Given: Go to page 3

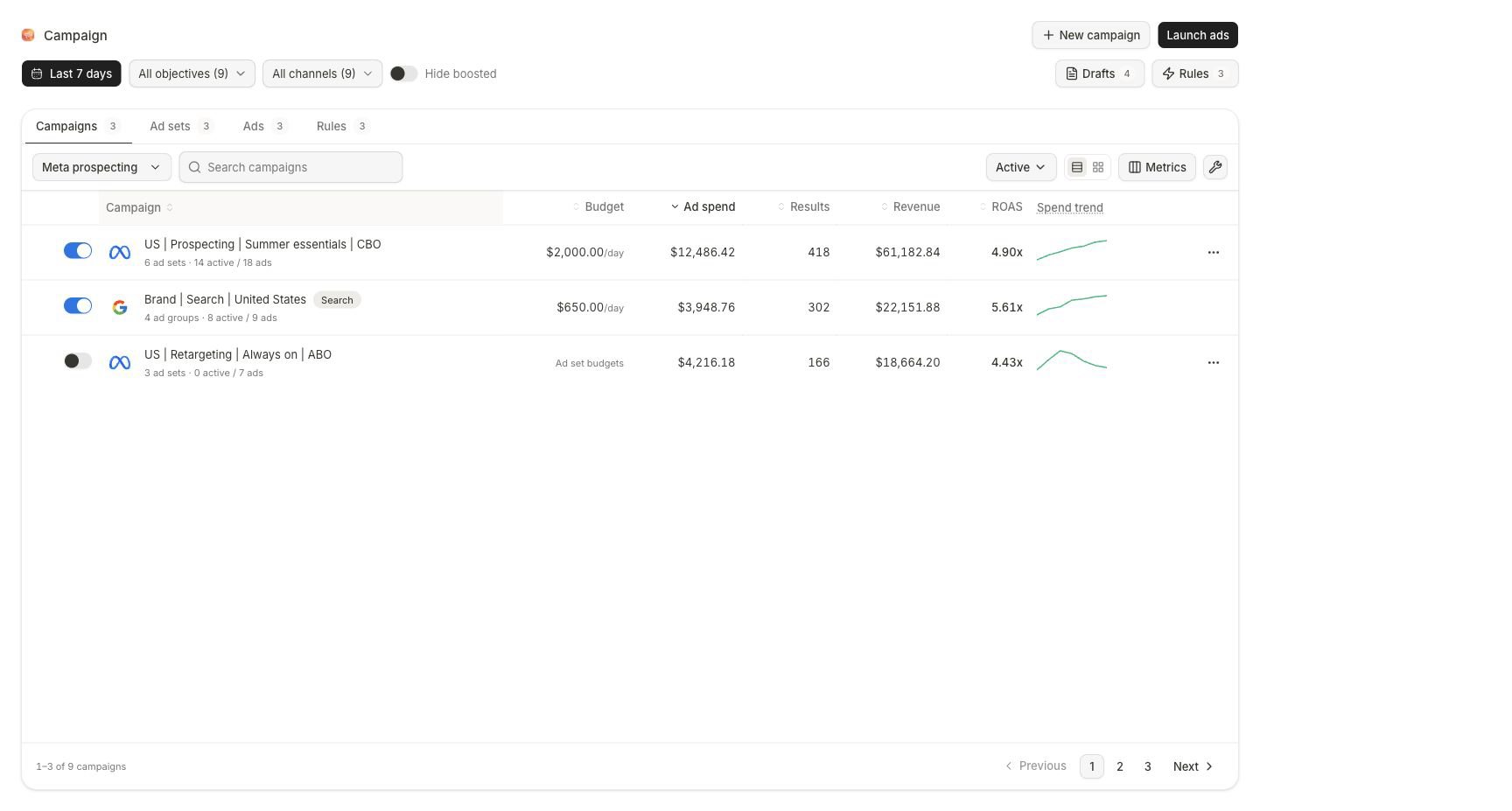Looking at the screenshot, I should tap(1148, 766).
